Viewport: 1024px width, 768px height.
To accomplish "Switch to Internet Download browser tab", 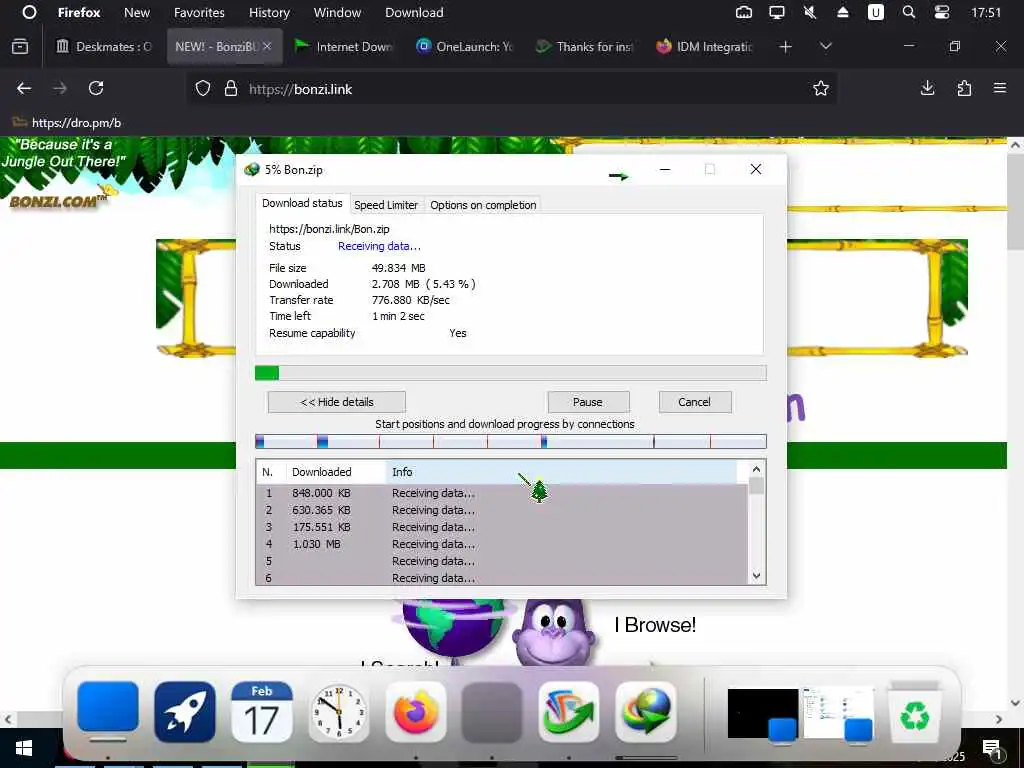I will coord(343,46).
